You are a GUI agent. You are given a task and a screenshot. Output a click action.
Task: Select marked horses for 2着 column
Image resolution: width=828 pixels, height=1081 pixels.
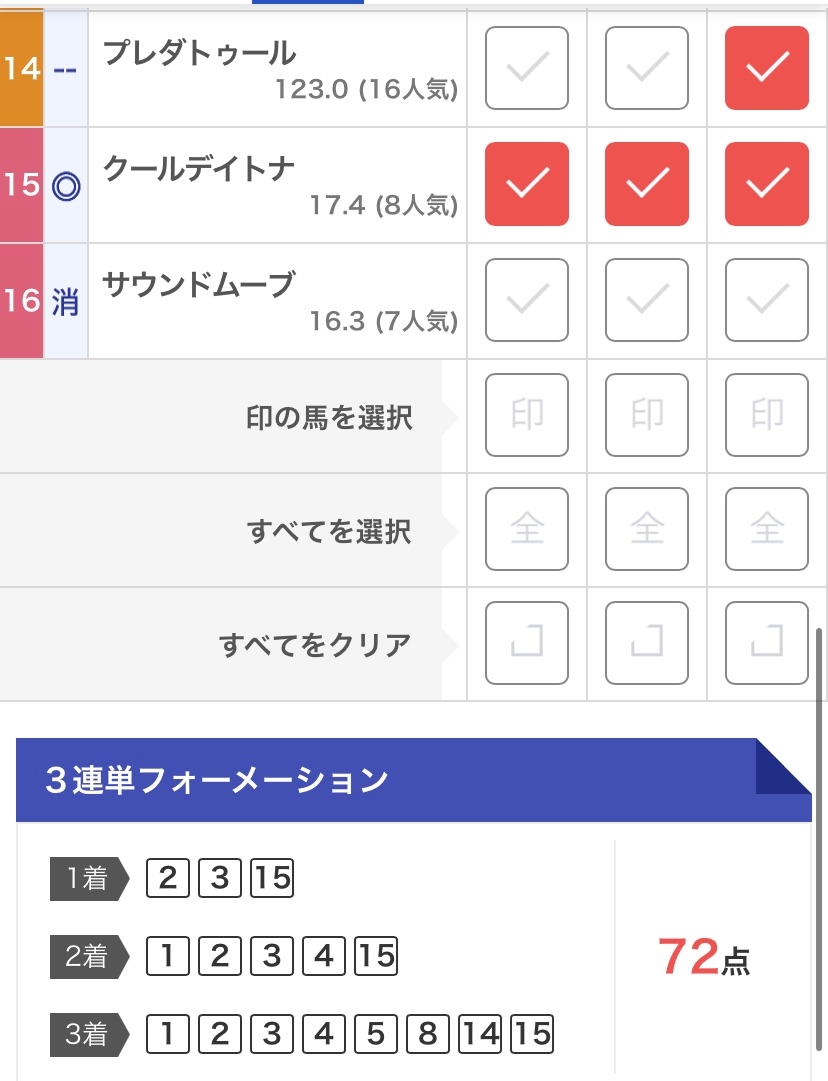pyautogui.click(x=647, y=416)
